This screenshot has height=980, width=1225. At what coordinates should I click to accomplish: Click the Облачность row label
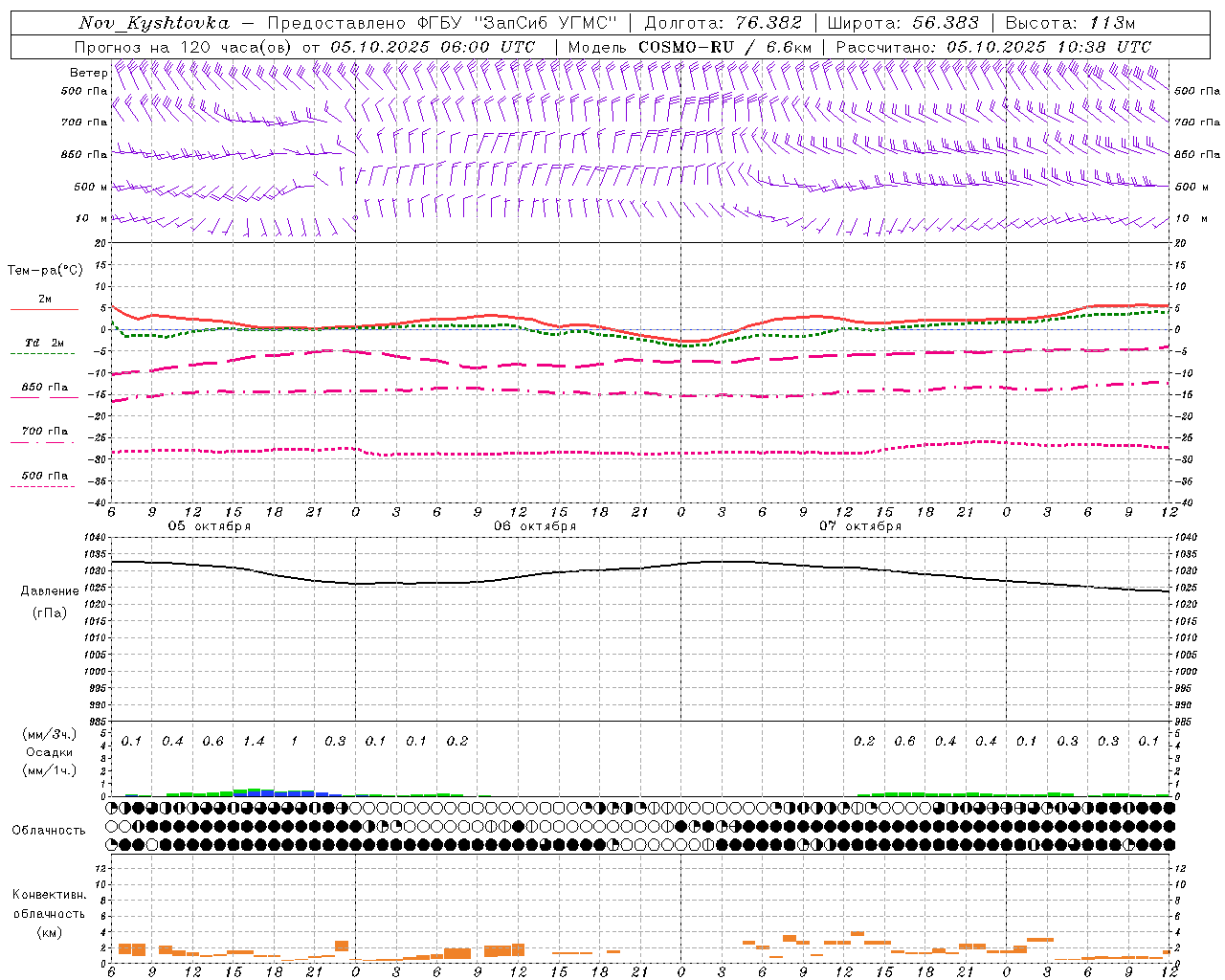click(x=49, y=830)
